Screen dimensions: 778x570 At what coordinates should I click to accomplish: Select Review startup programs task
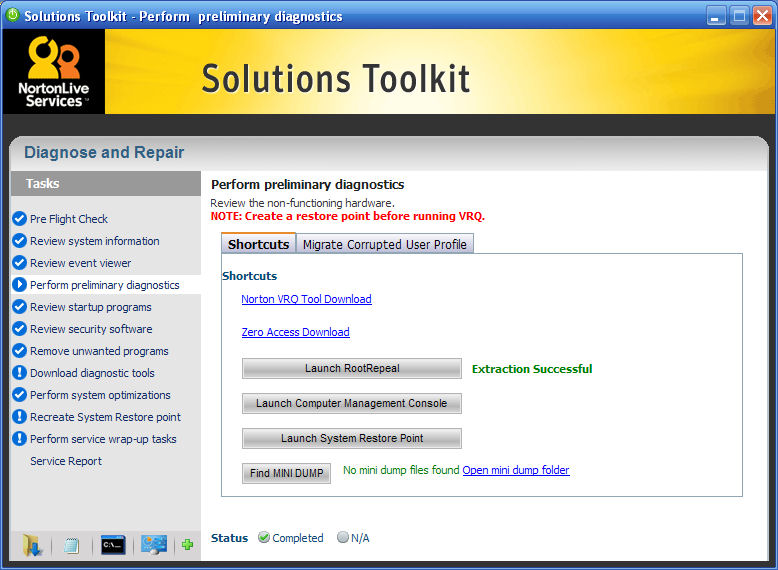91,307
